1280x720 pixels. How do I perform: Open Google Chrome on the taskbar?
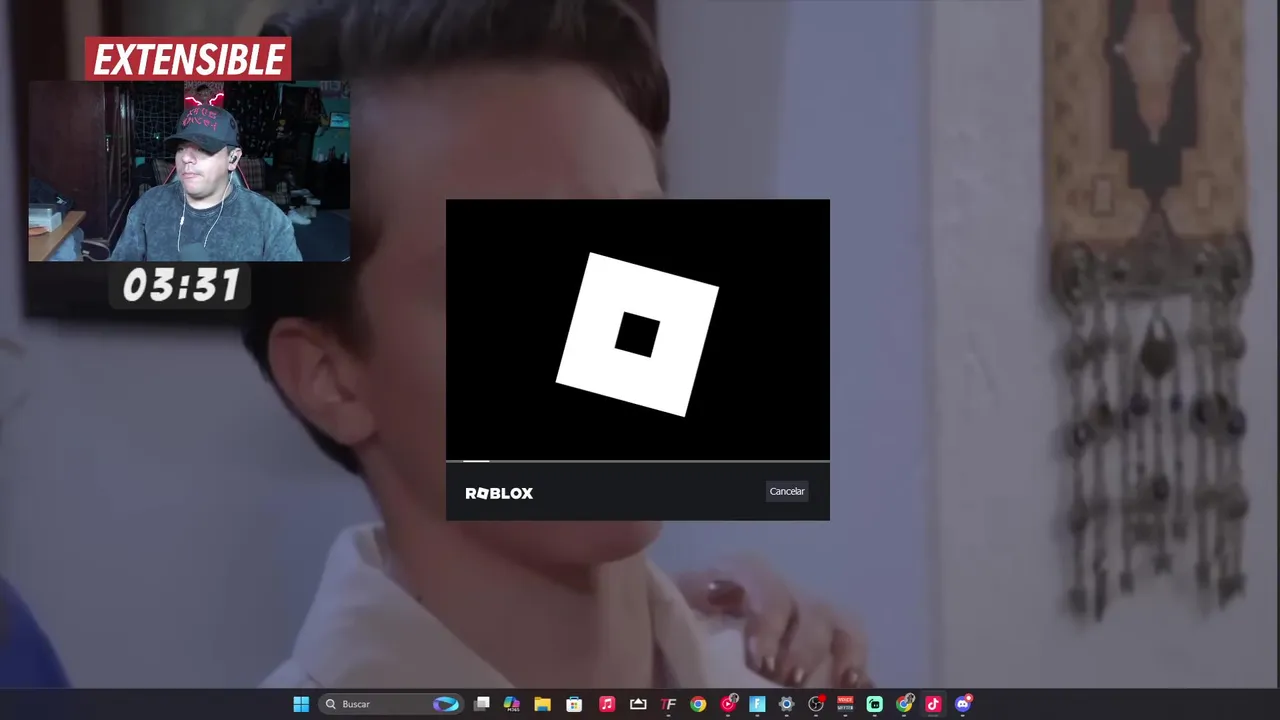[698, 704]
